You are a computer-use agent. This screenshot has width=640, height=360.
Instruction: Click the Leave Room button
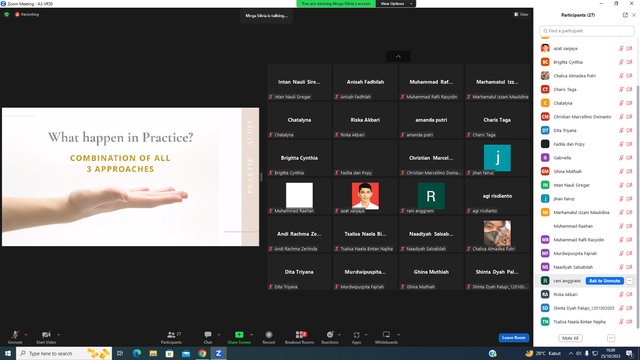tap(513, 338)
